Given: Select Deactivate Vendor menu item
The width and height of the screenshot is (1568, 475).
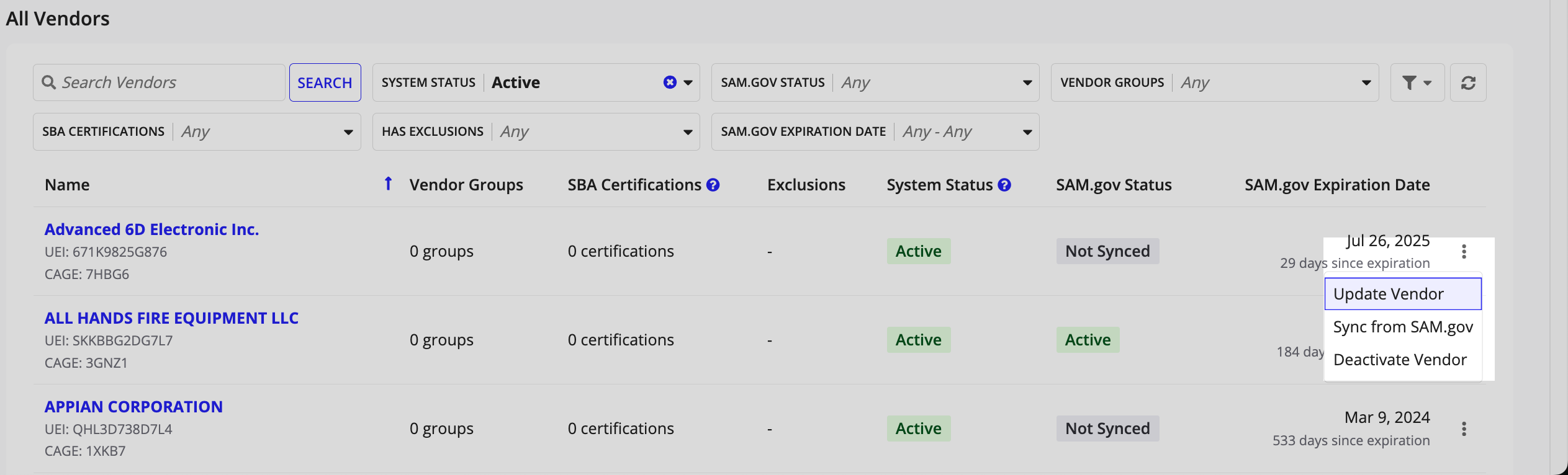Looking at the screenshot, I should click(1403, 360).
